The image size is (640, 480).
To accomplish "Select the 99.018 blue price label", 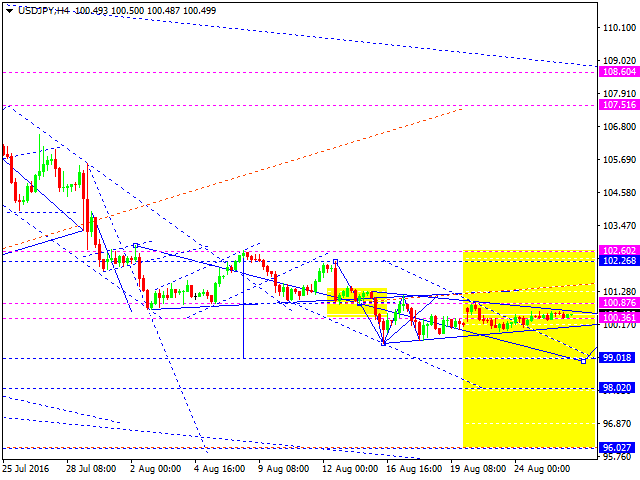I will [x=617, y=358].
